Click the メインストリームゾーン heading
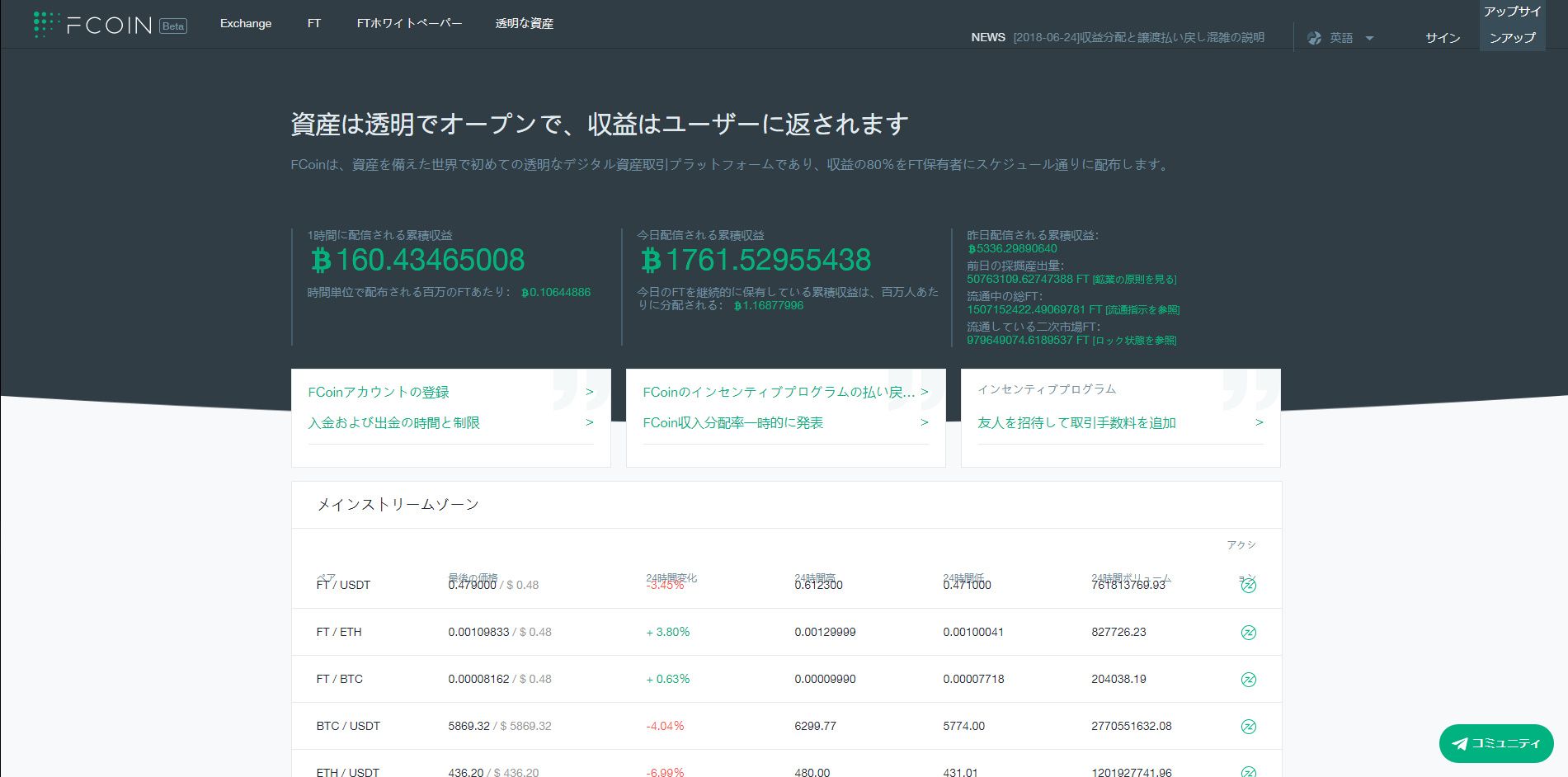Image resolution: width=1568 pixels, height=777 pixels. point(398,504)
